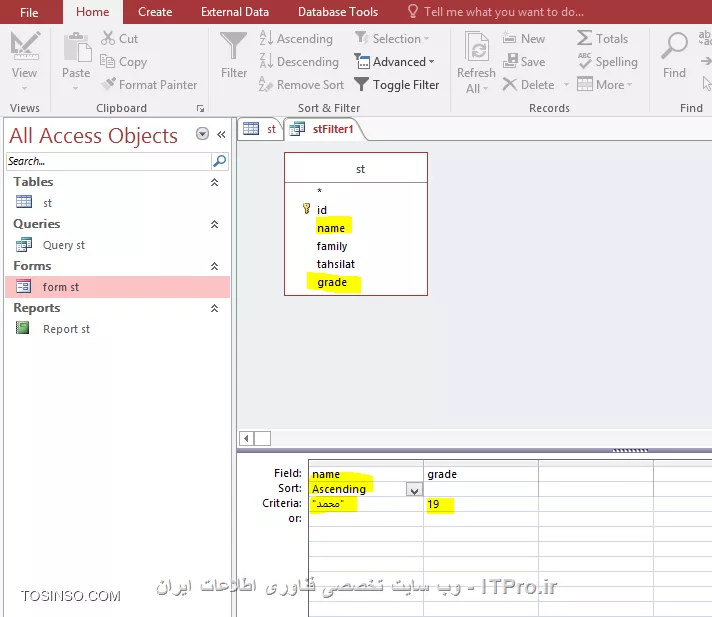Select name field in st table
Screen dimensions: 712x617
click(x=331, y=228)
